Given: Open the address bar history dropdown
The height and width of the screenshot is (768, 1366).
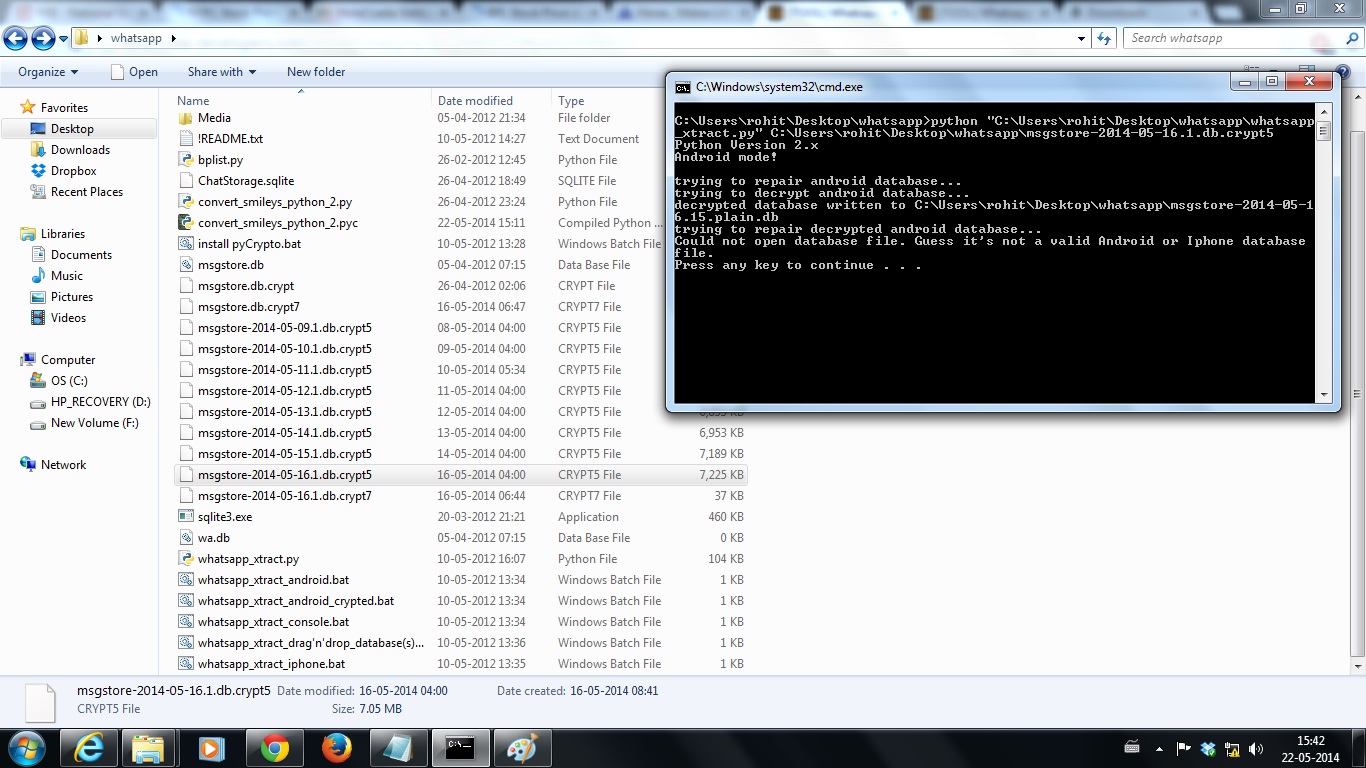Looking at the screenshot, I should pyautogui.click(x=1082, y=39).
